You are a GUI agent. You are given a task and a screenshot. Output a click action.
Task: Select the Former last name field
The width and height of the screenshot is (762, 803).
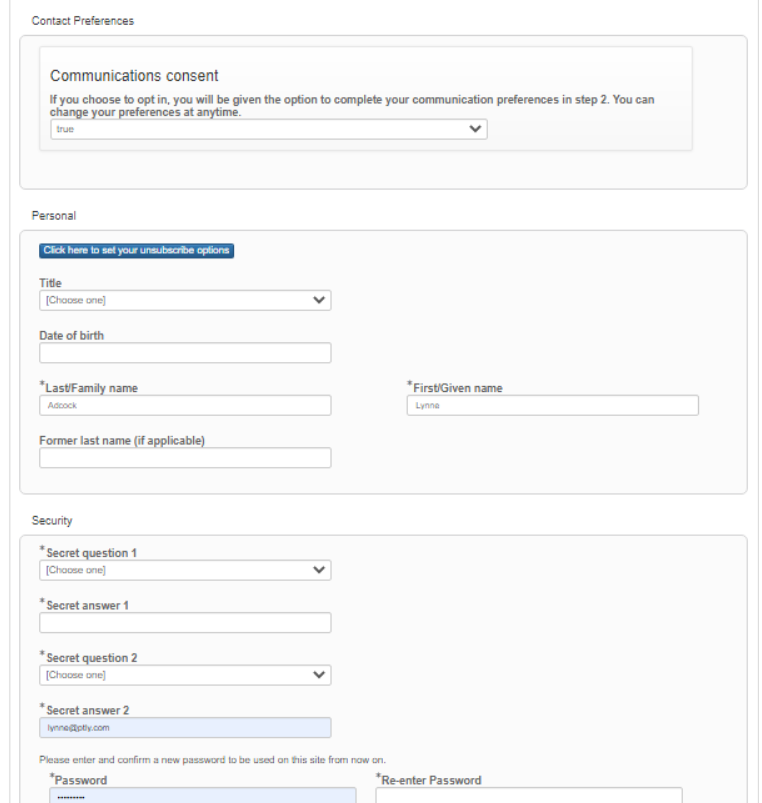(x=185, y=458)
